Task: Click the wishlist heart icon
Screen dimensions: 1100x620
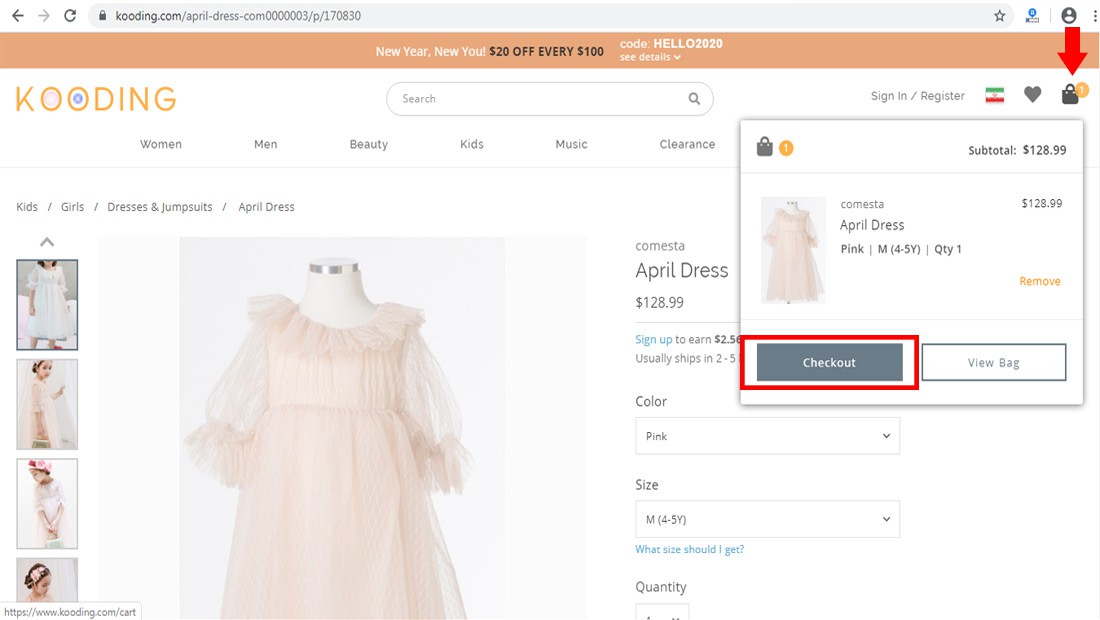Action: tap(1032, 95)
